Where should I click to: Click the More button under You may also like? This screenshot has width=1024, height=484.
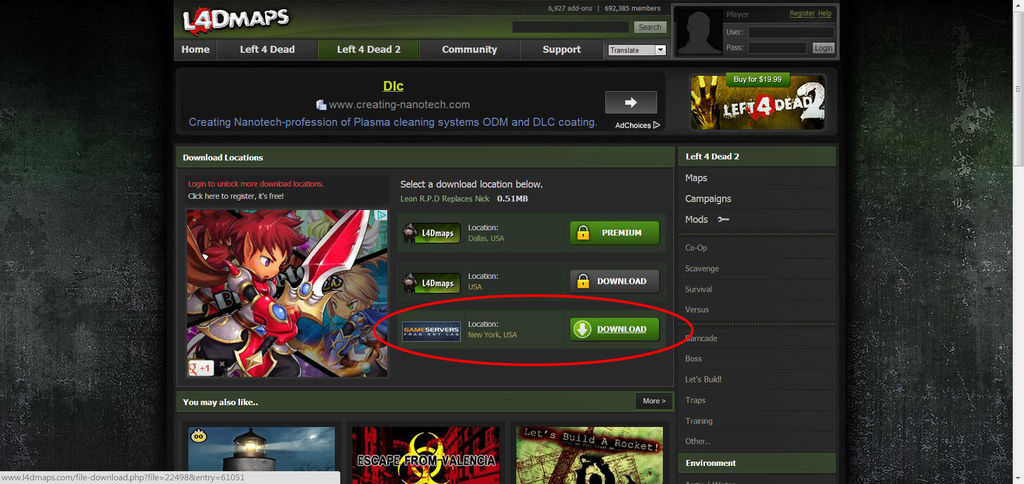tap(654, 401)
